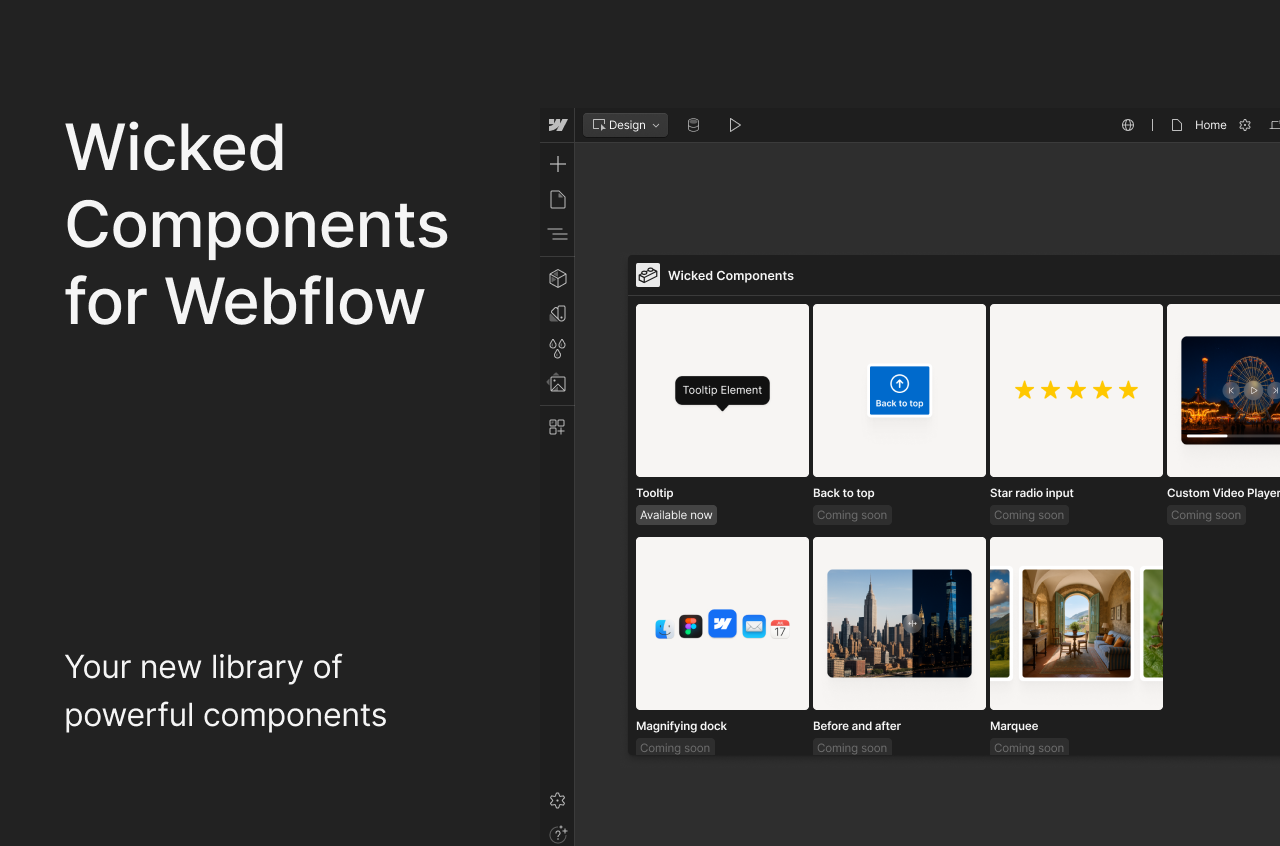Click the Wicked Components panel title
This screenshot has height=846, width=1280.
tap(731, 275)
